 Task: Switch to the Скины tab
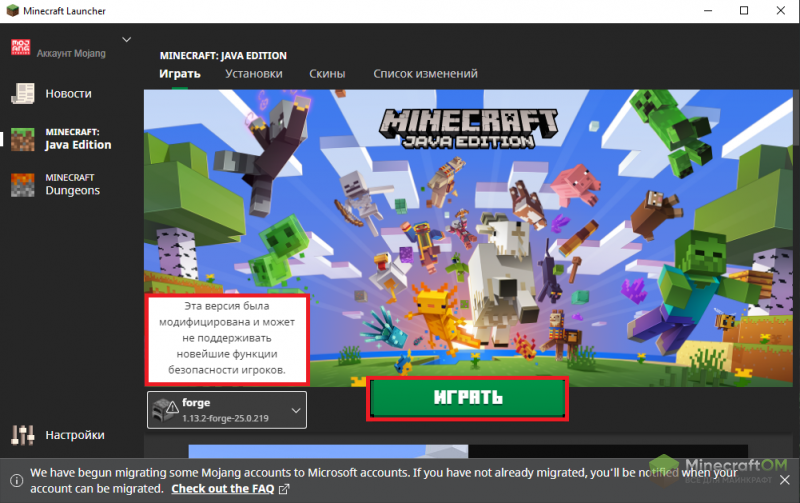(327, 74)
